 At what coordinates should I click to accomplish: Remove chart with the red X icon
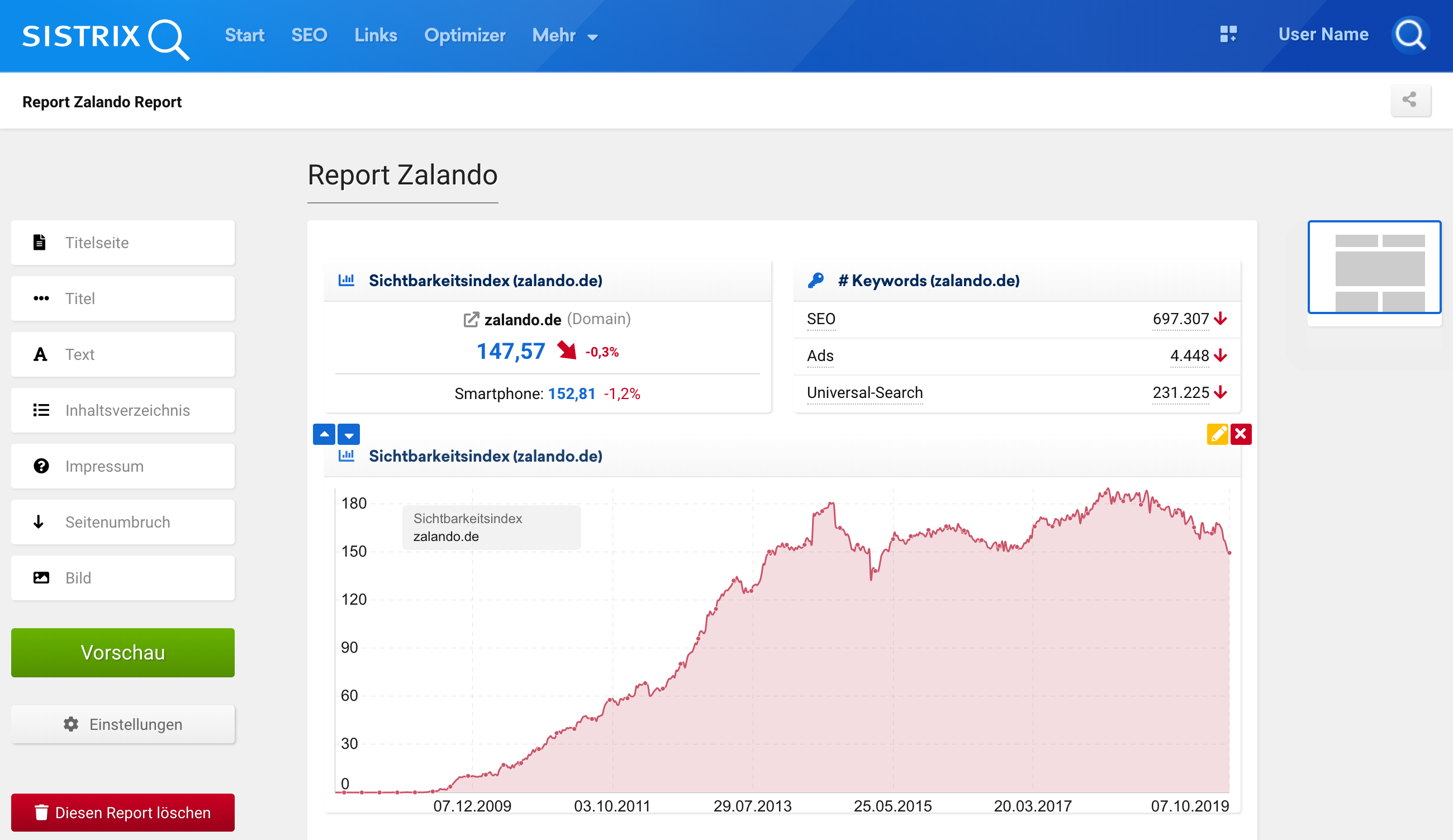[x=1241, y=434]
